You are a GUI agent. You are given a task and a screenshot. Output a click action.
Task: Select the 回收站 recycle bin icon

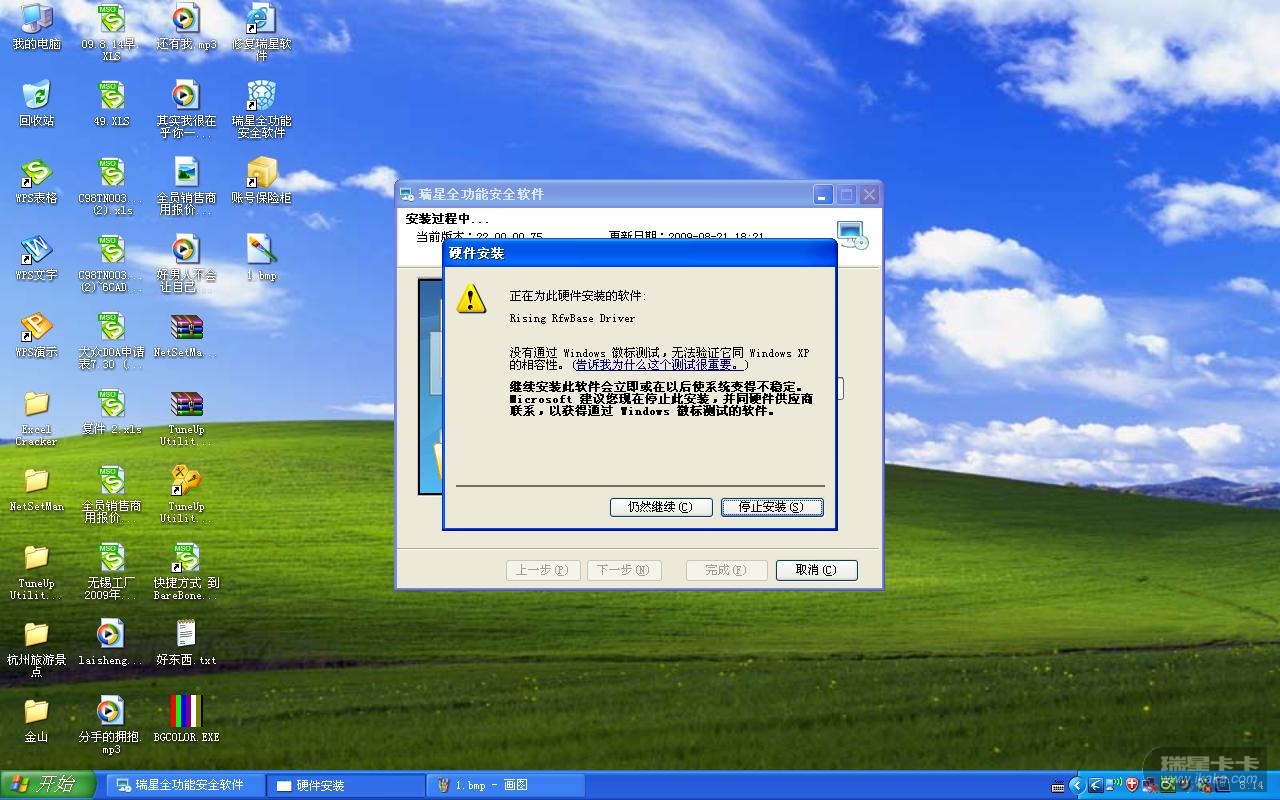click(x=36, y=104)
